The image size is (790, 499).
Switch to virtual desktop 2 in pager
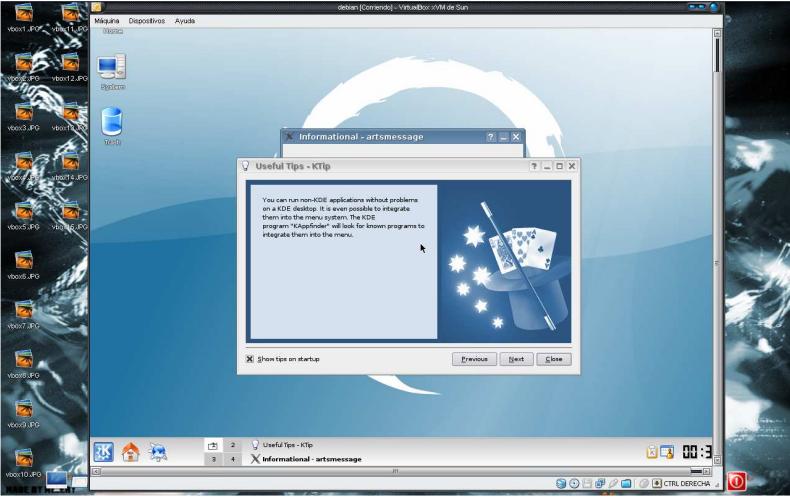click(x=233, y=445)
